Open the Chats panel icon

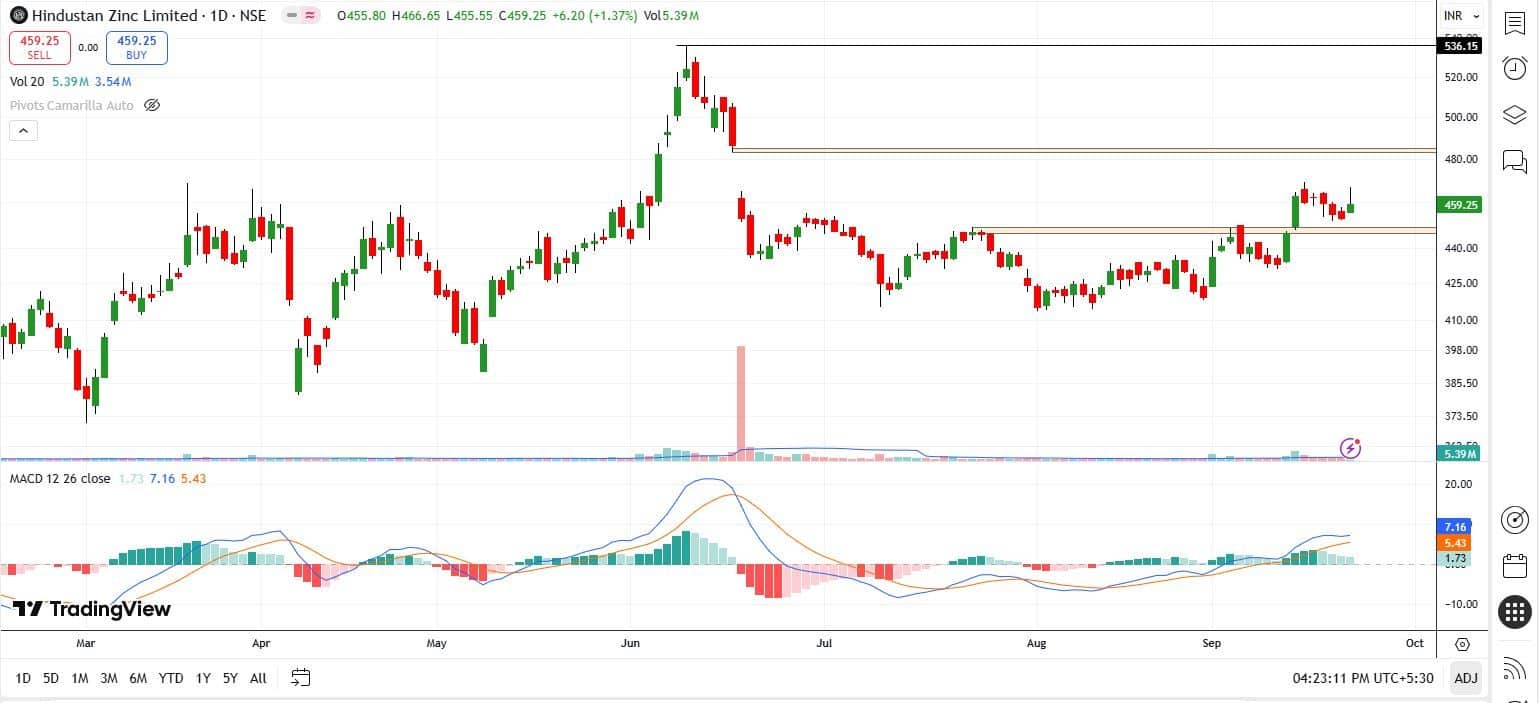click(1514, 160)
